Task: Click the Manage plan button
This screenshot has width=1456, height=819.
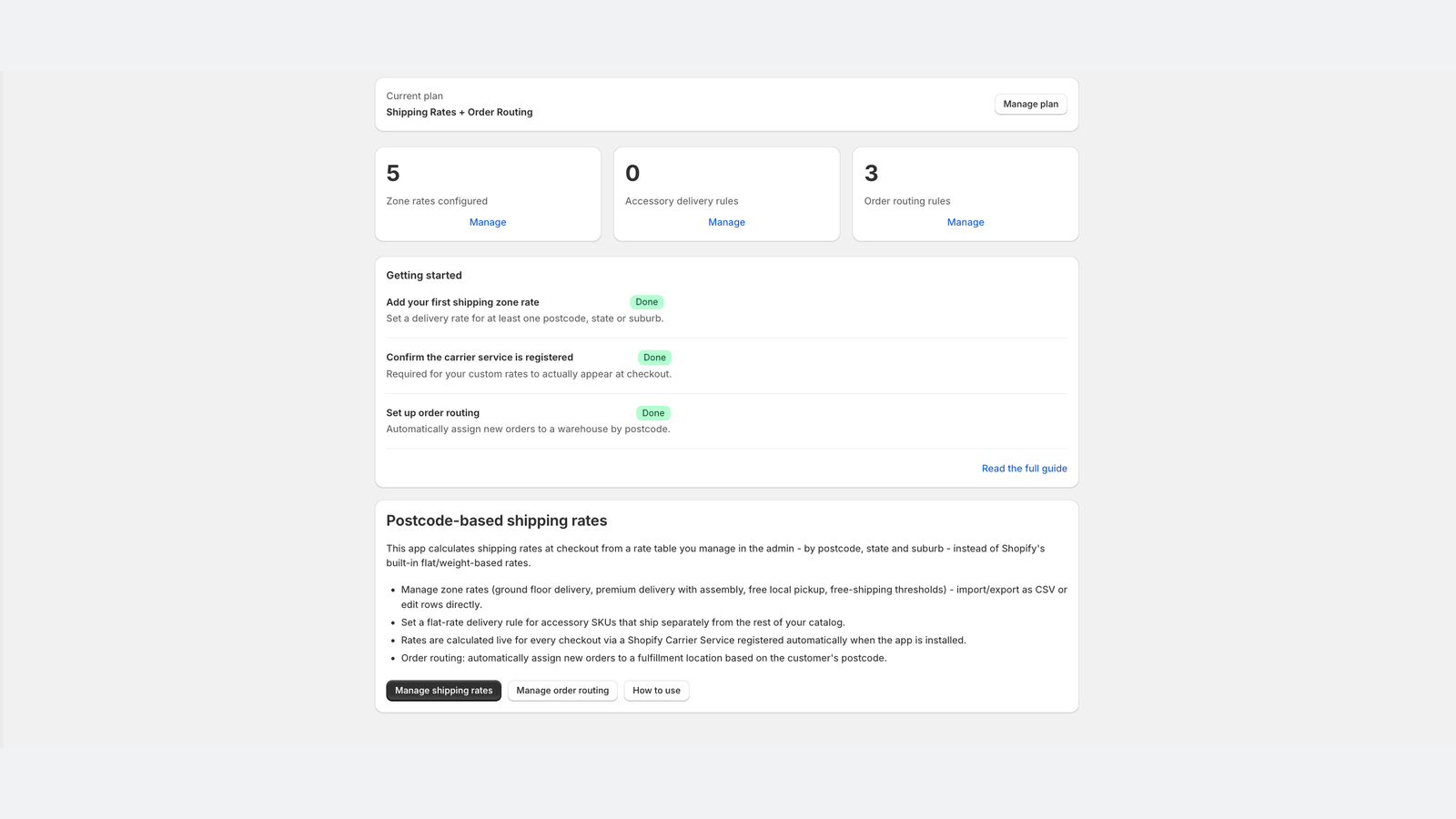Action: 1030,104
